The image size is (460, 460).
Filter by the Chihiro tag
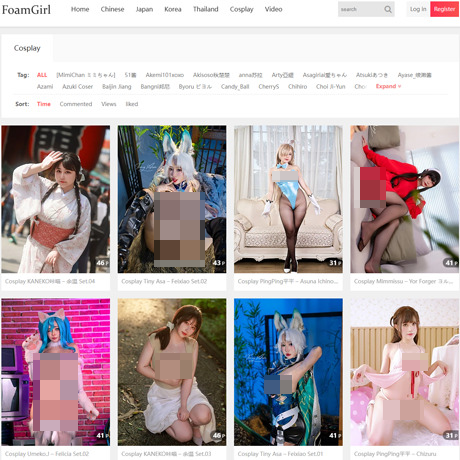297,87
